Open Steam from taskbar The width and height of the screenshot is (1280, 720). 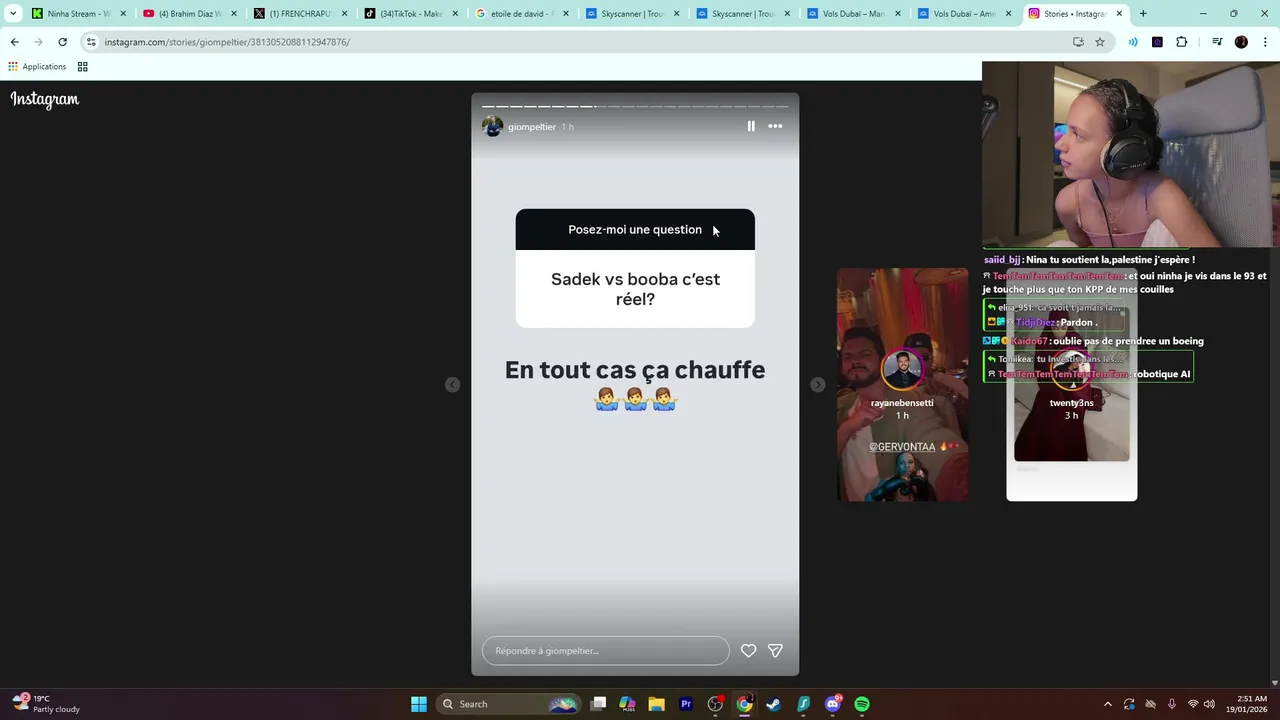click(x=773, y=704)
